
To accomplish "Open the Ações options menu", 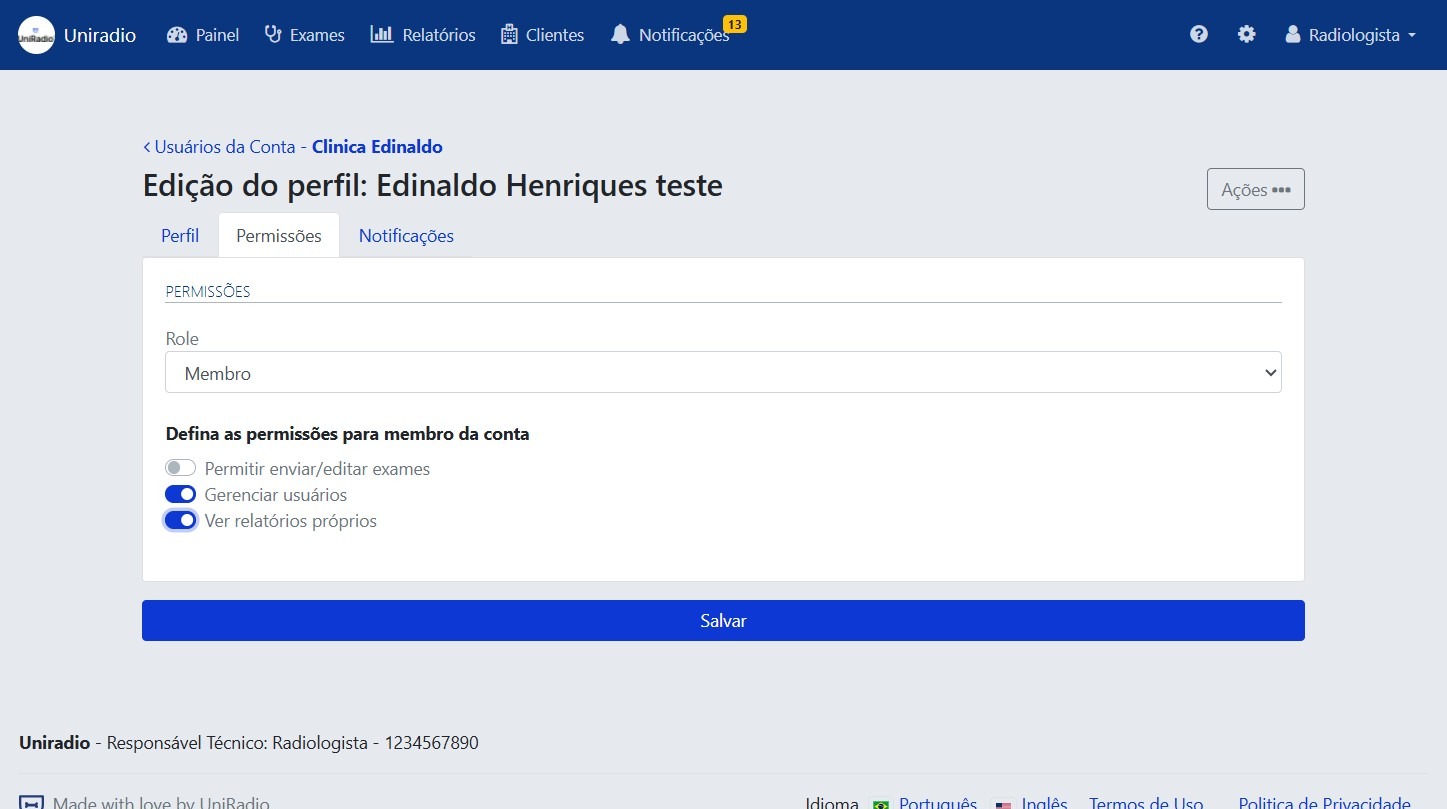I will [1255, 188].
